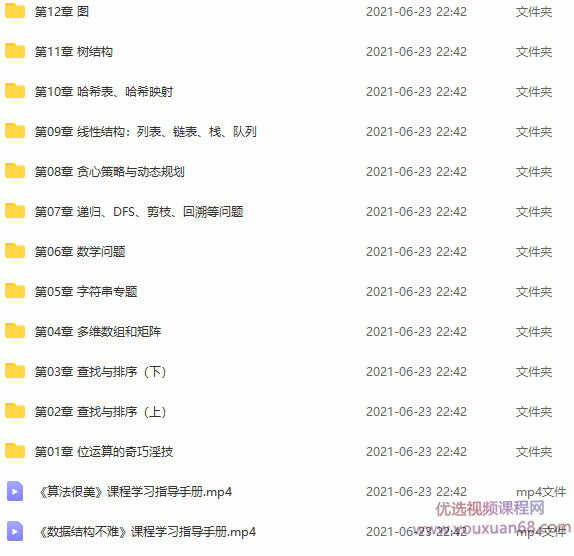Image resolution: width=574 pixels, height=556 pixels.
Task: Select 第03章 查找与排序（下） folder name
Action: tap(100, 372)
